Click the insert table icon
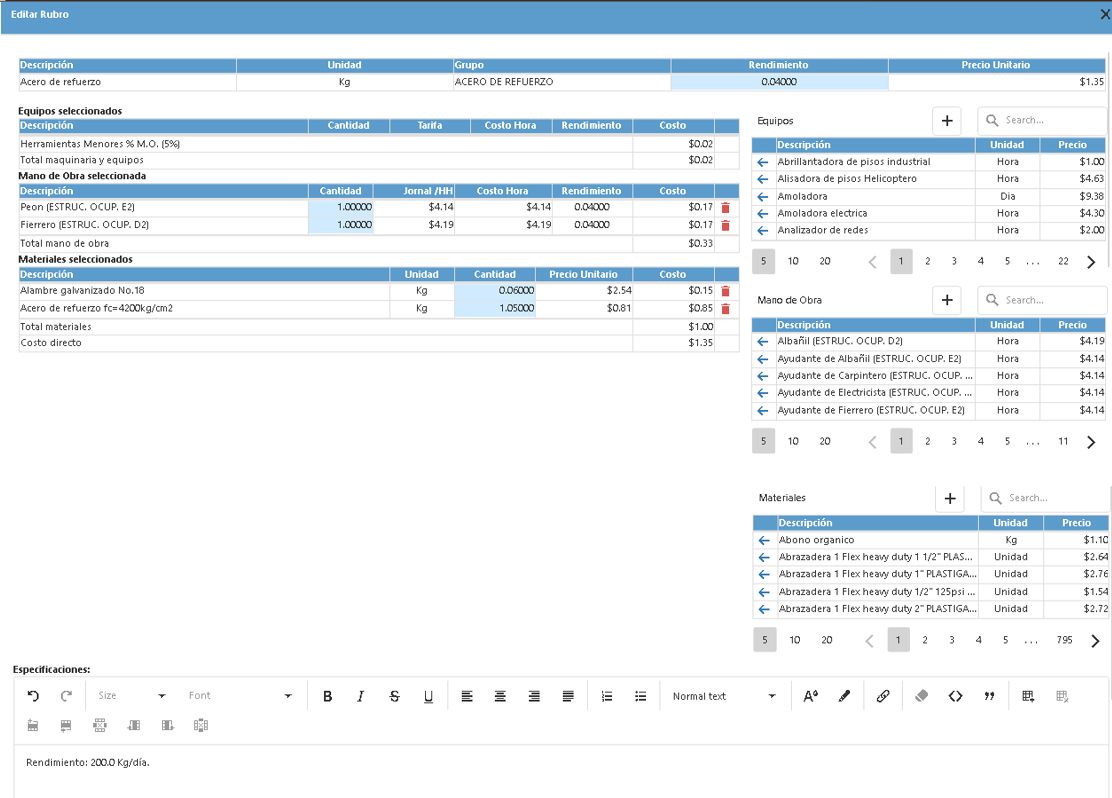 pos(1028,696)
